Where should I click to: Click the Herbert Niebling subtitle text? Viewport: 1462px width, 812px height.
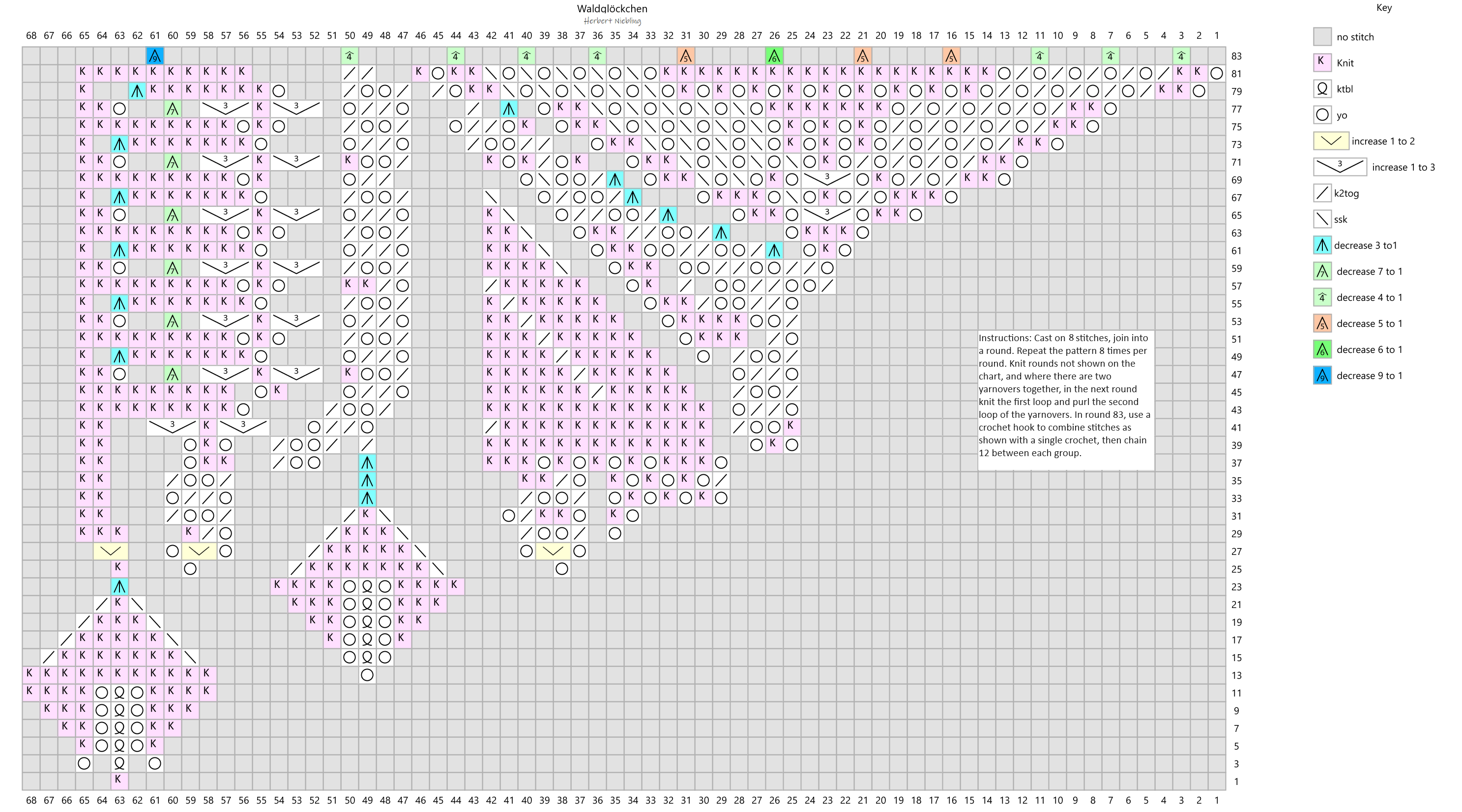pos(612,21)
